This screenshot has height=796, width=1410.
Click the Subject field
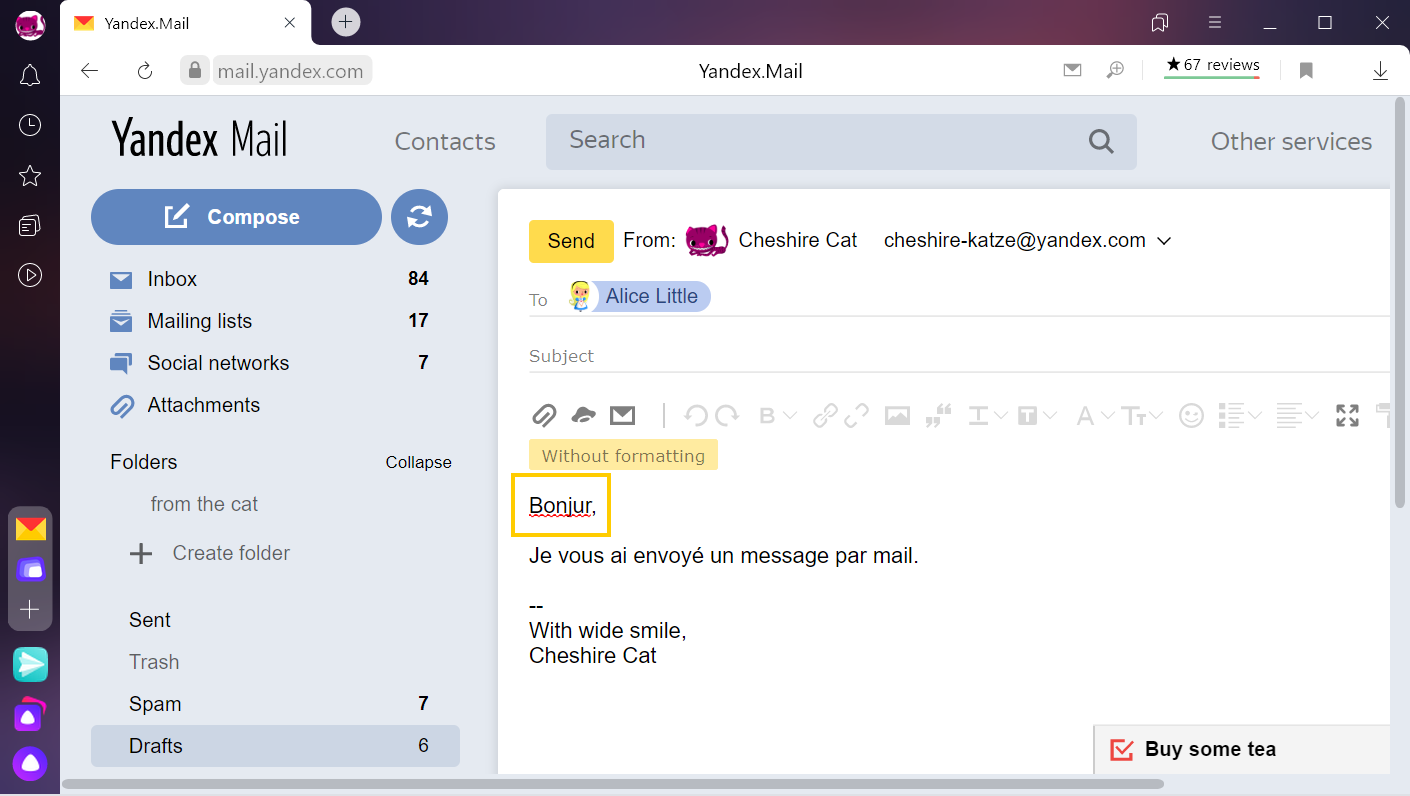pyautogui.click(x=959, y=356)
